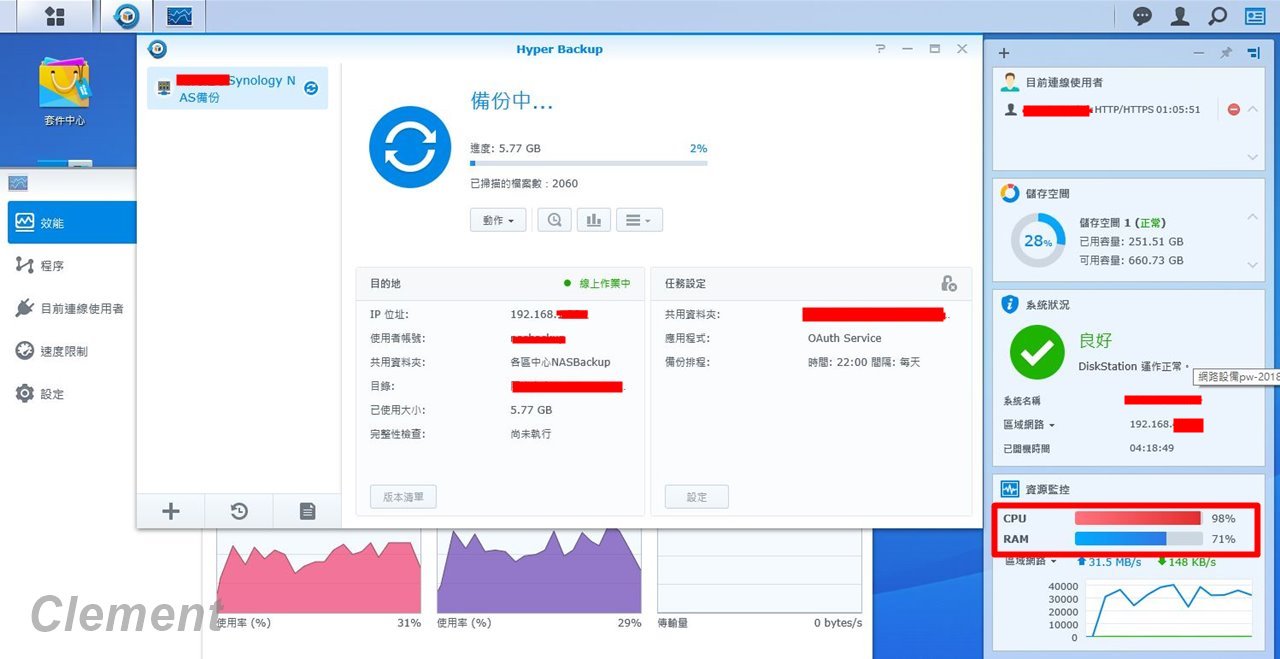Switch to 目前連線使用者 in Resource Monitor
This screenshot has width=1280, height=659.
pos(72,308)
